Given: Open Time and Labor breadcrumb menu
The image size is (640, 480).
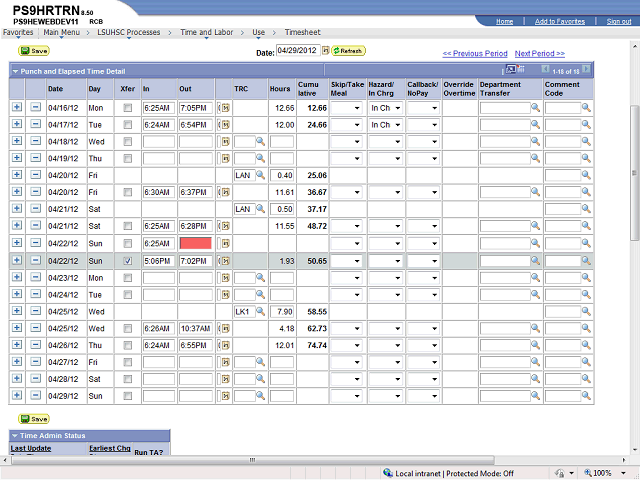Looking at the screenshot, I should click(x=207, y=32).
